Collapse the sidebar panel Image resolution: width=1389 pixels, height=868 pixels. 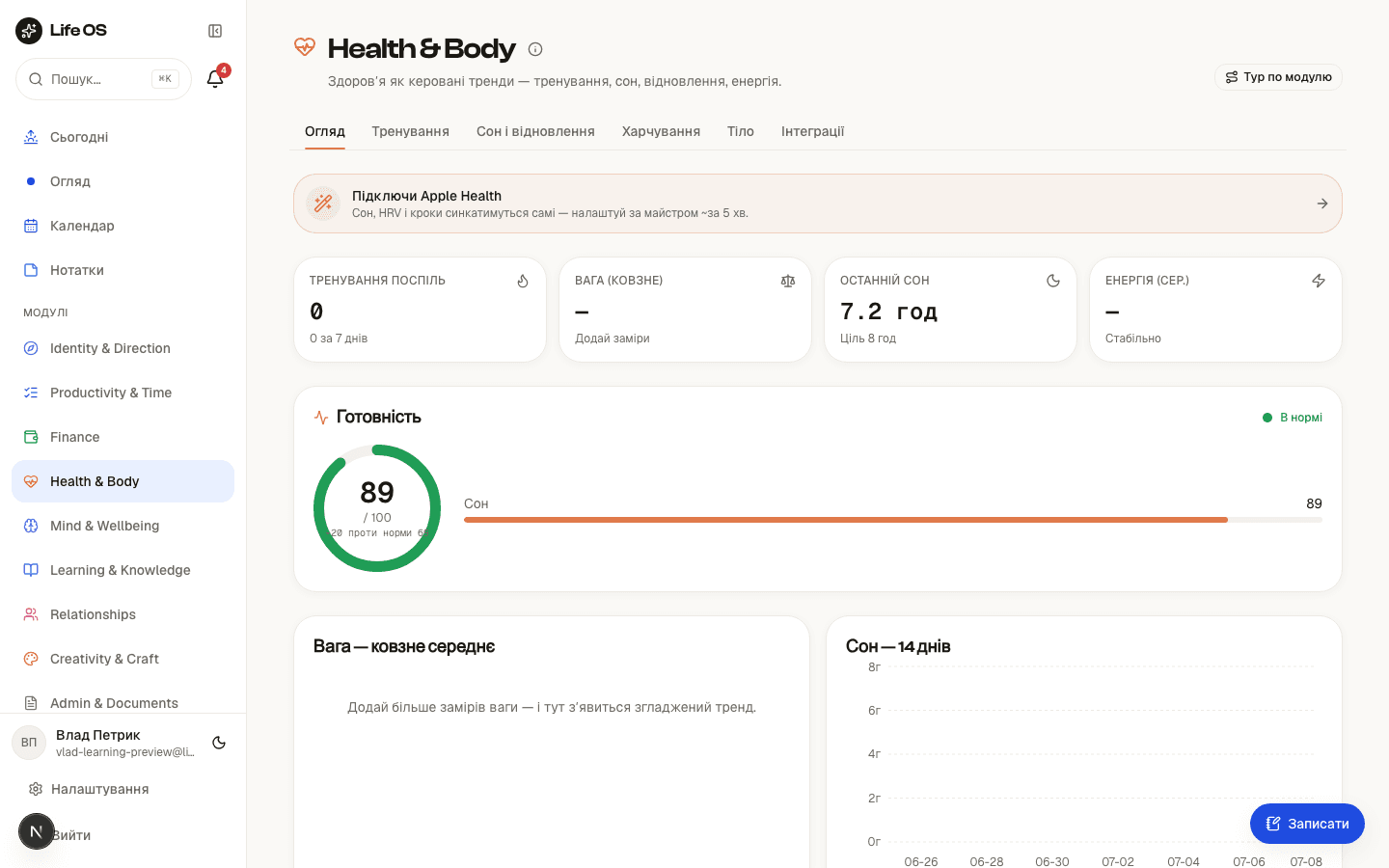coord(215,31)
